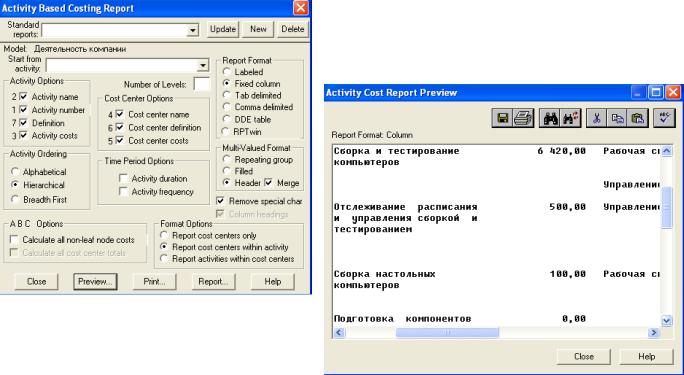Viewport: 684px width, 375px height.
Task: Select Report cost centers within activity
Action: coord(164,247)
